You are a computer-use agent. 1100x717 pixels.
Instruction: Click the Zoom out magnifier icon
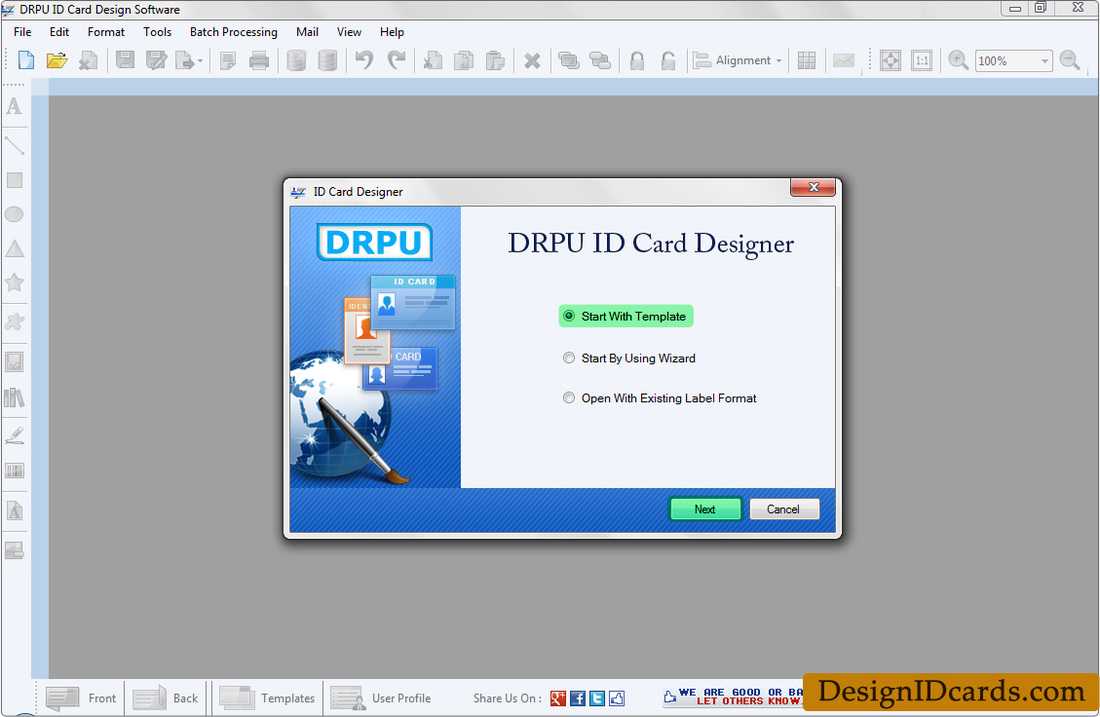[1070, 60]
